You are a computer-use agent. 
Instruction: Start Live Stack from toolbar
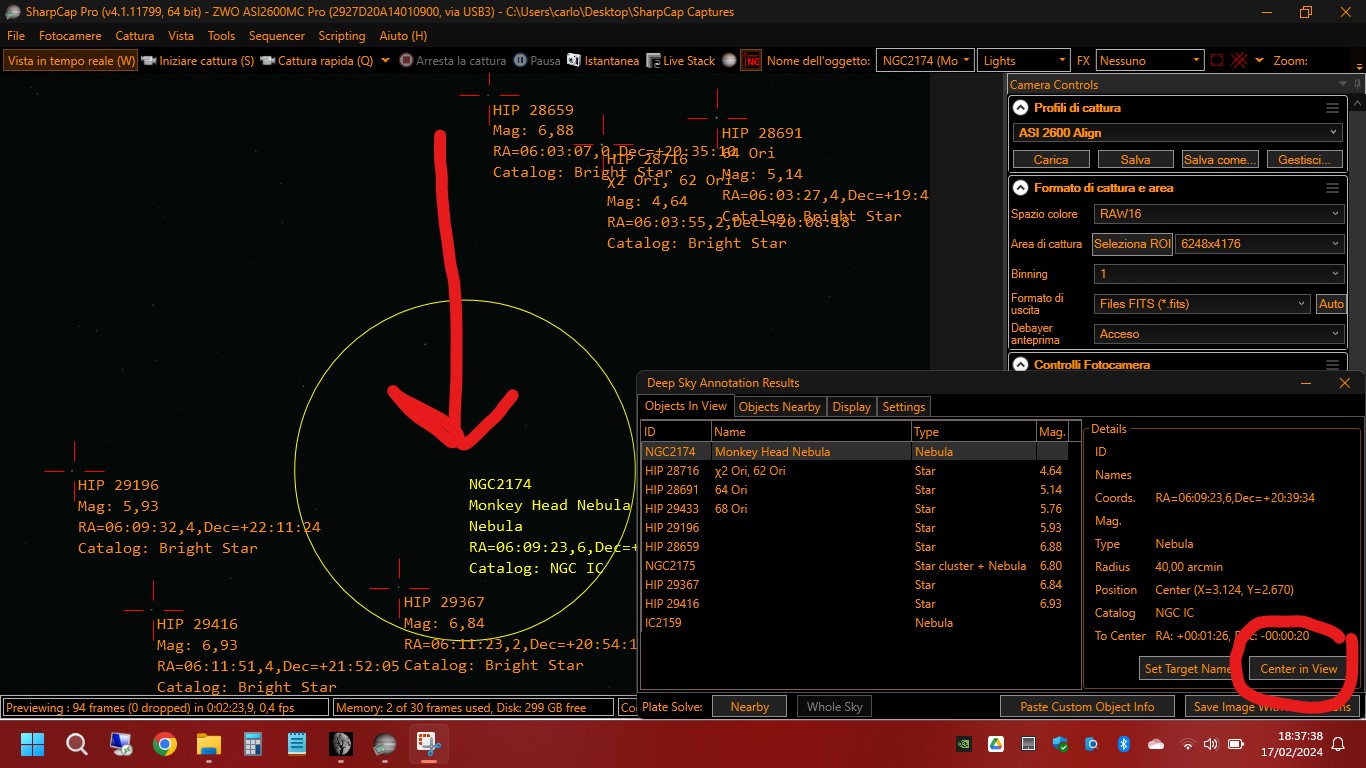tap(680, 61)
